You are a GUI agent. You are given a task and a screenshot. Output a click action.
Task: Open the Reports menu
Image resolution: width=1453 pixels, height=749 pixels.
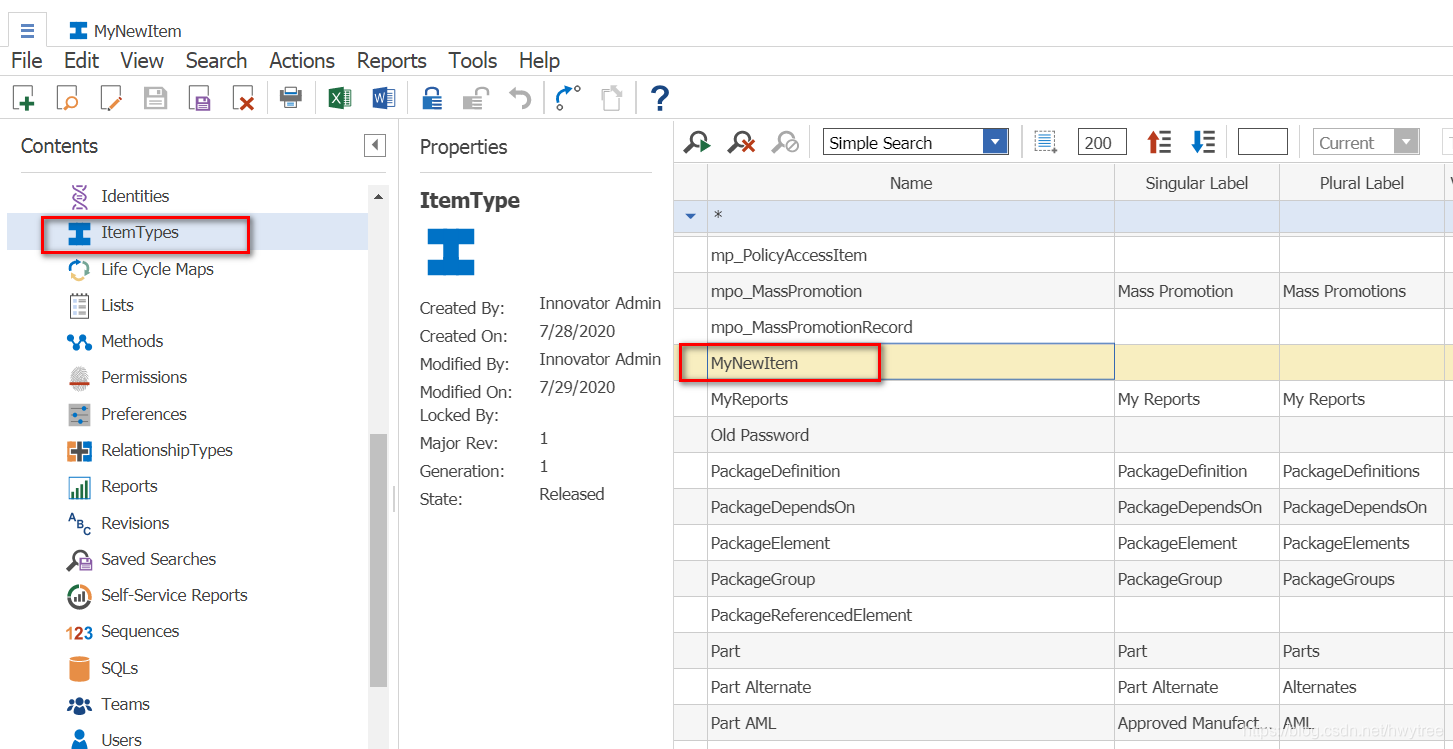click(x=392, y=61)
